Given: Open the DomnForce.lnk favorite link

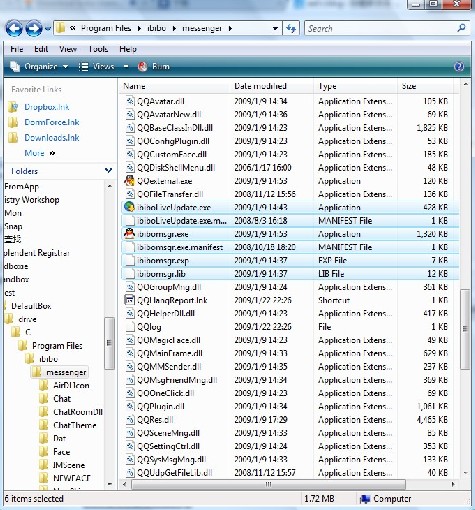Looking at the screenshot, I should (52, 122).
